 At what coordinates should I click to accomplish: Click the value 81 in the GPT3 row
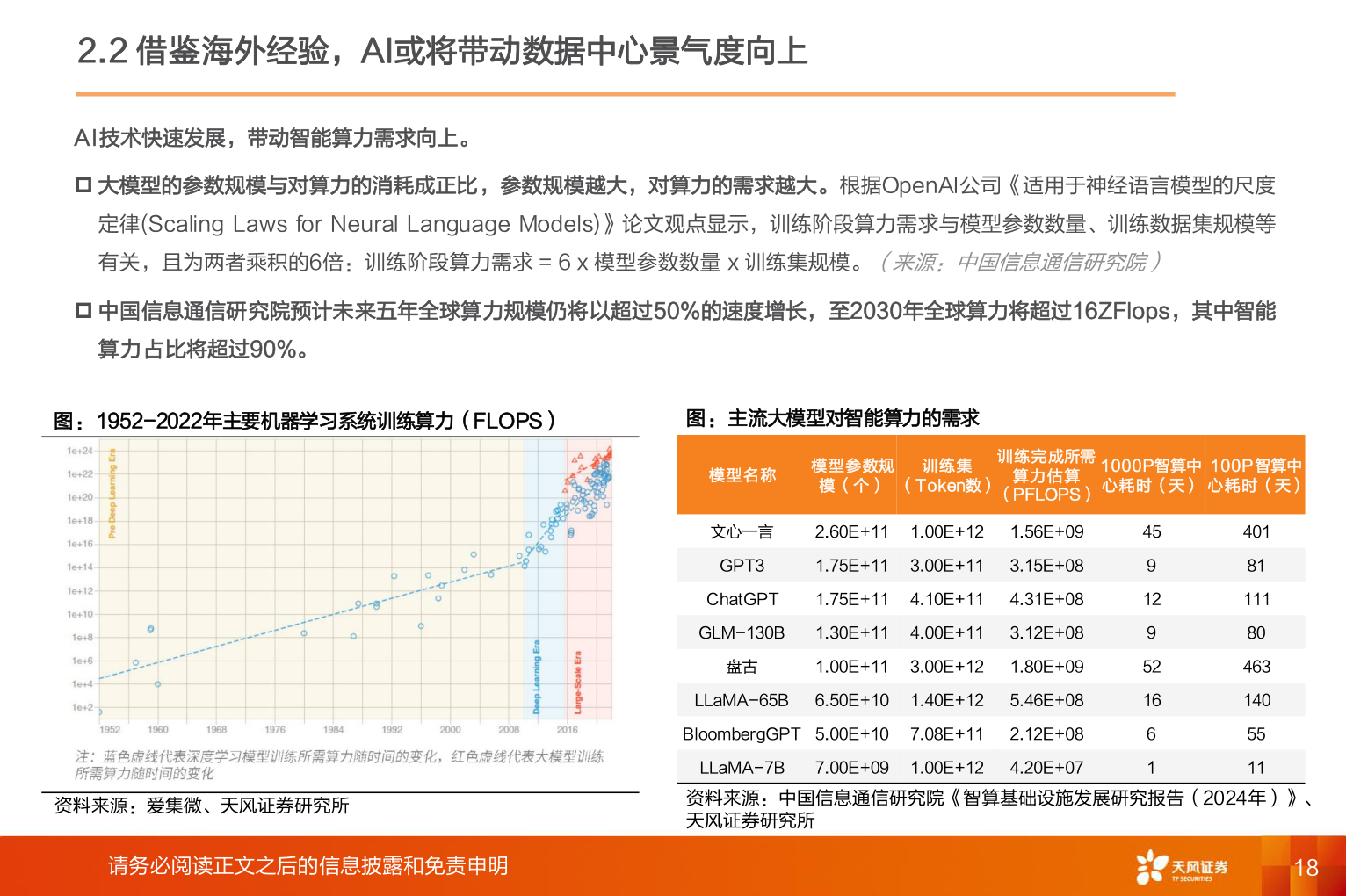1256,566
